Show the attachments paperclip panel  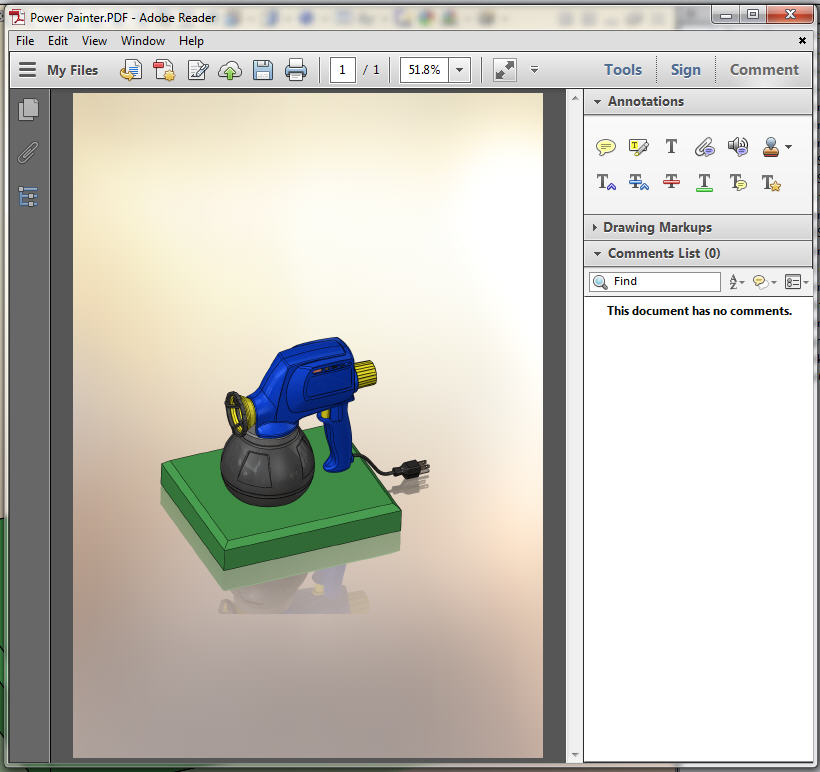coord(28,153)
